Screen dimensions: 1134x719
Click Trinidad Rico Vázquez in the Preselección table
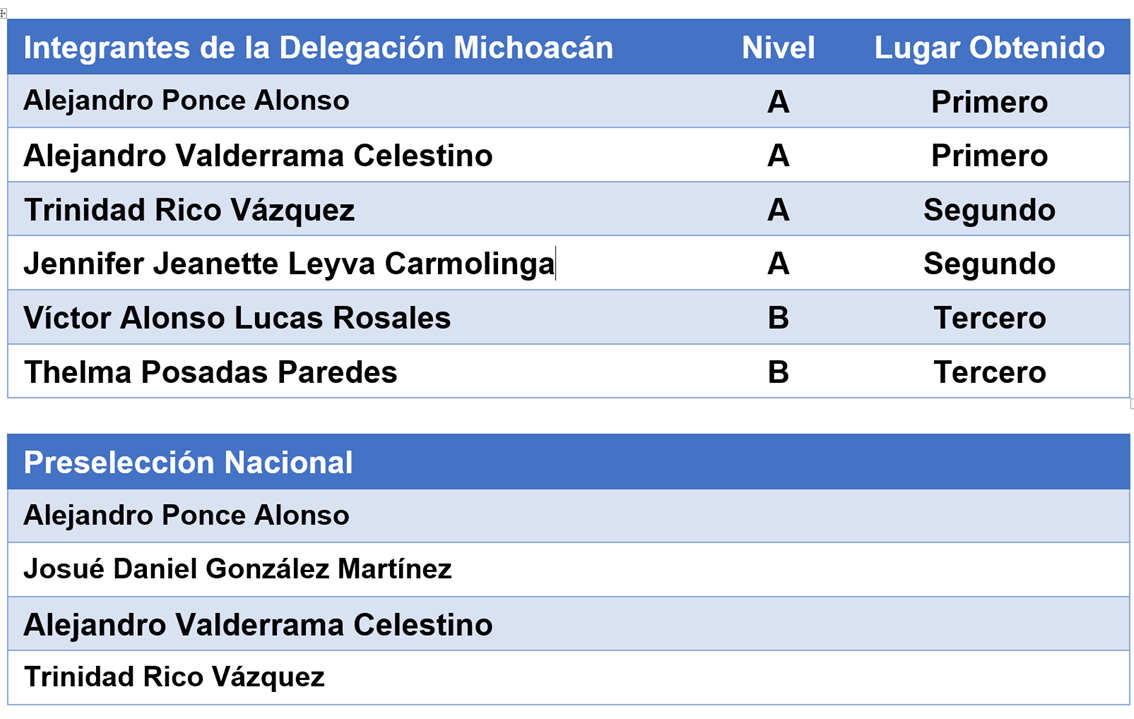click(174, 677)
